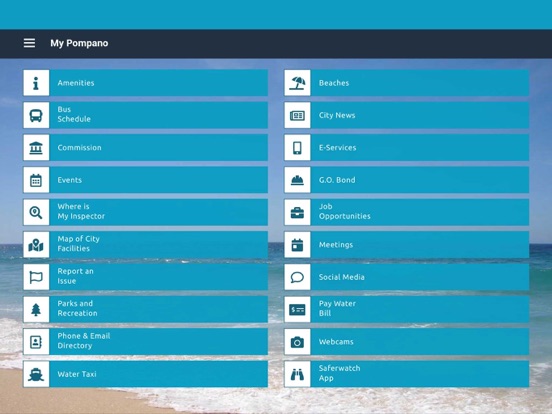Viewport: 552px width, 414px height.
Task: Click the Webcams camera icon
Action: click(297, 342)
